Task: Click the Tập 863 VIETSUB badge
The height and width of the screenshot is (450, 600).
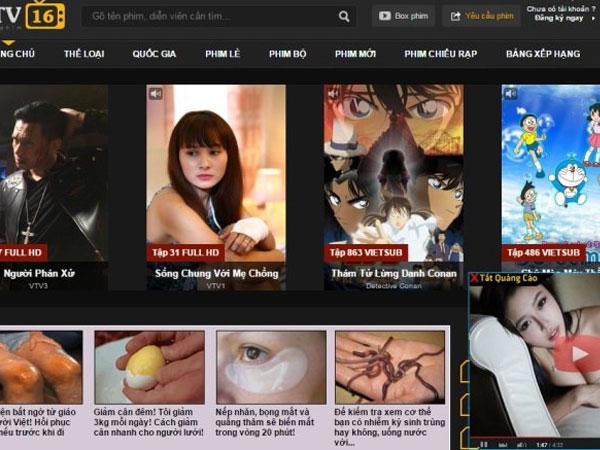Action: tap(366, 253)
